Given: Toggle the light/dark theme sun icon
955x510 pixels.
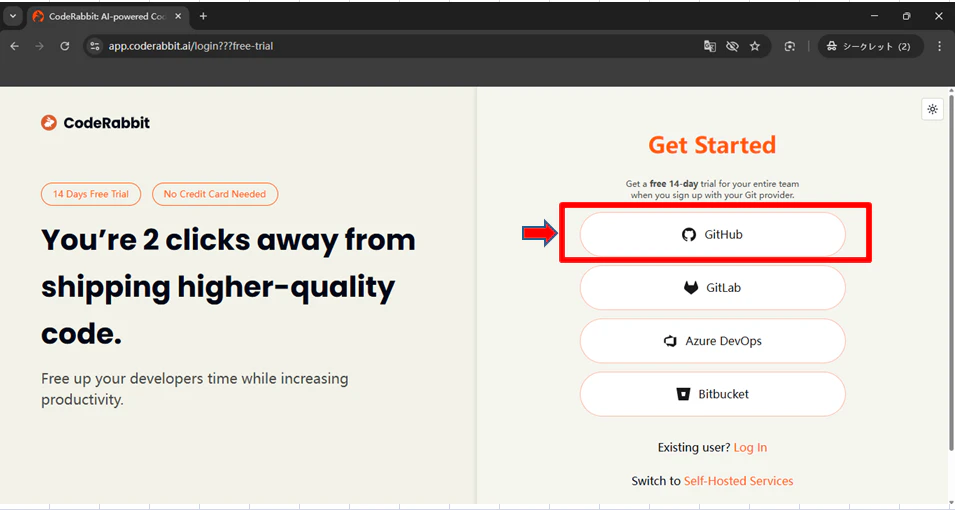Looking at the screenshot, I should [x=932, y=110].
